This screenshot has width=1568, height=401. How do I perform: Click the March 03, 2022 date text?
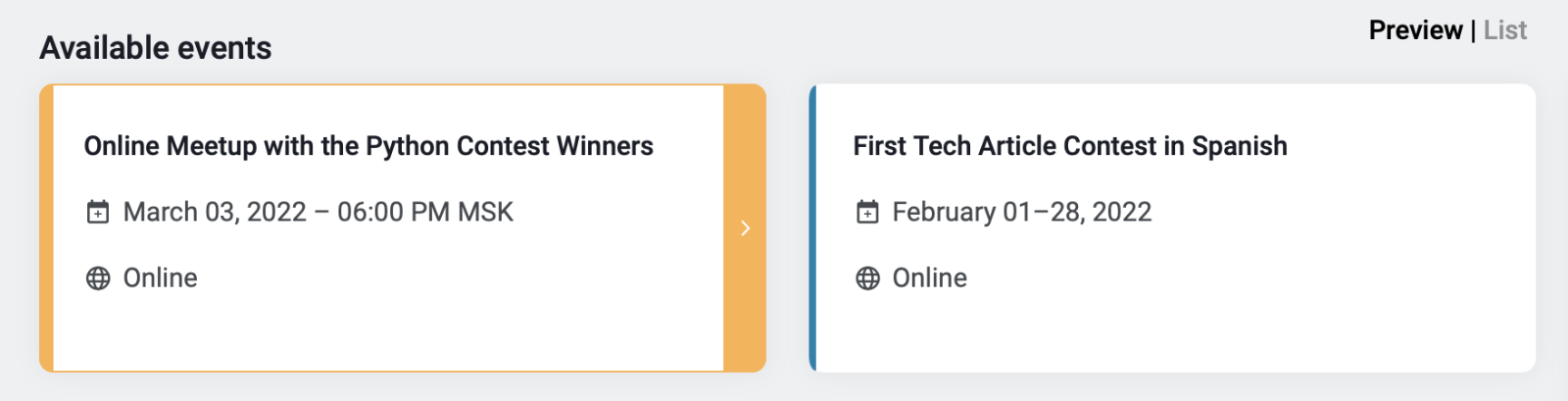click(x=215, y=212)
